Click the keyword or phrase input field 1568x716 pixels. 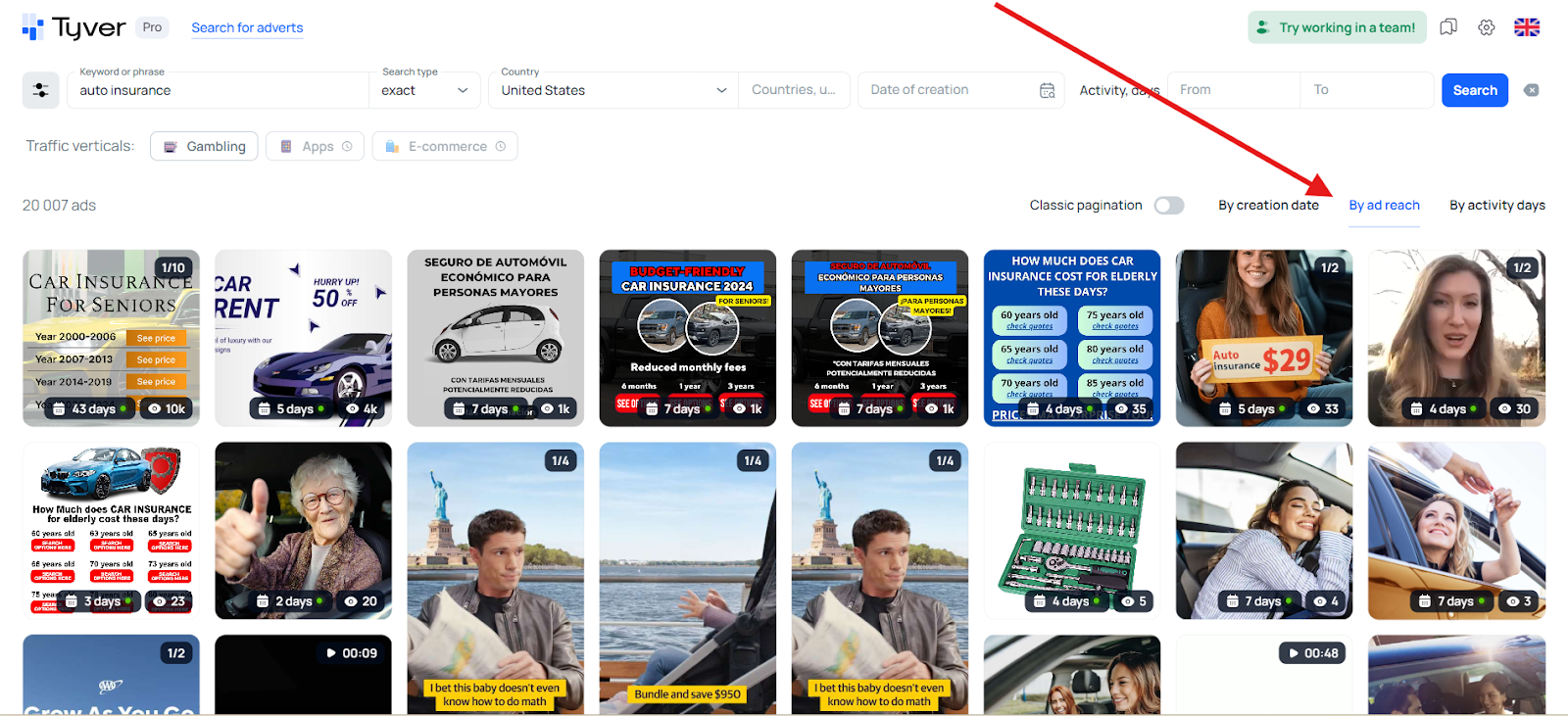tap(220, 90)
